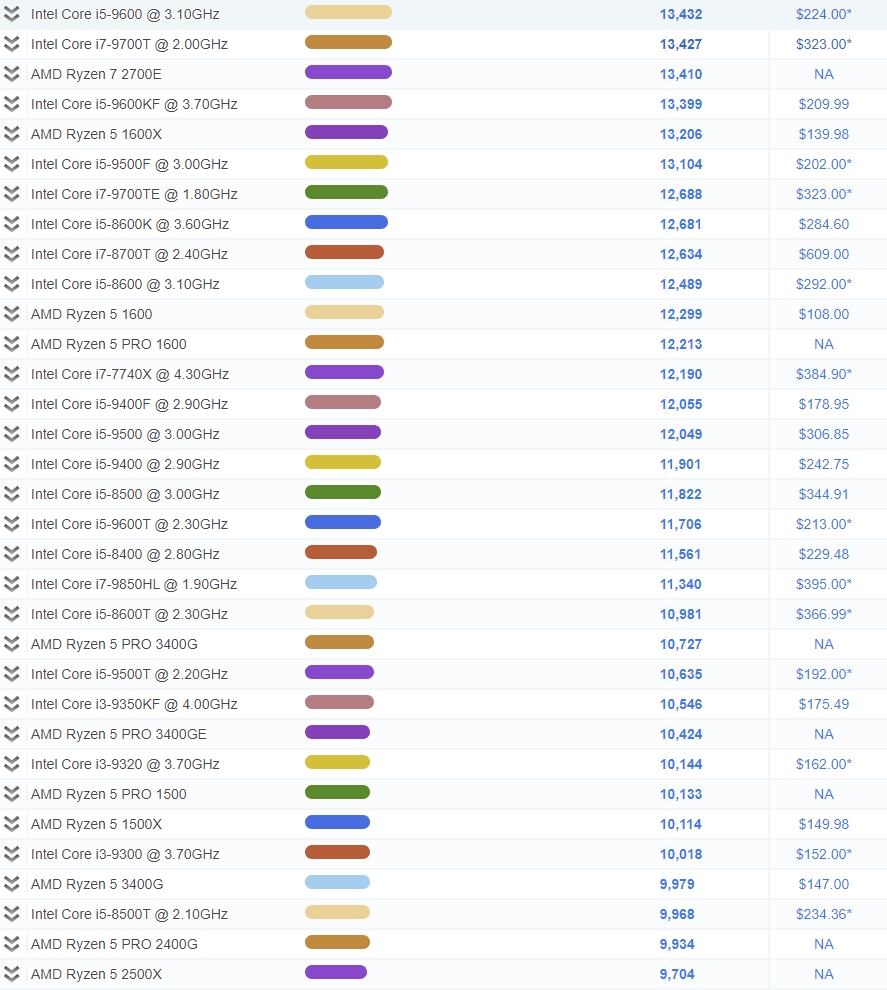Click the score 11,340
The image size is (887, 990).
tap(681, 584)
